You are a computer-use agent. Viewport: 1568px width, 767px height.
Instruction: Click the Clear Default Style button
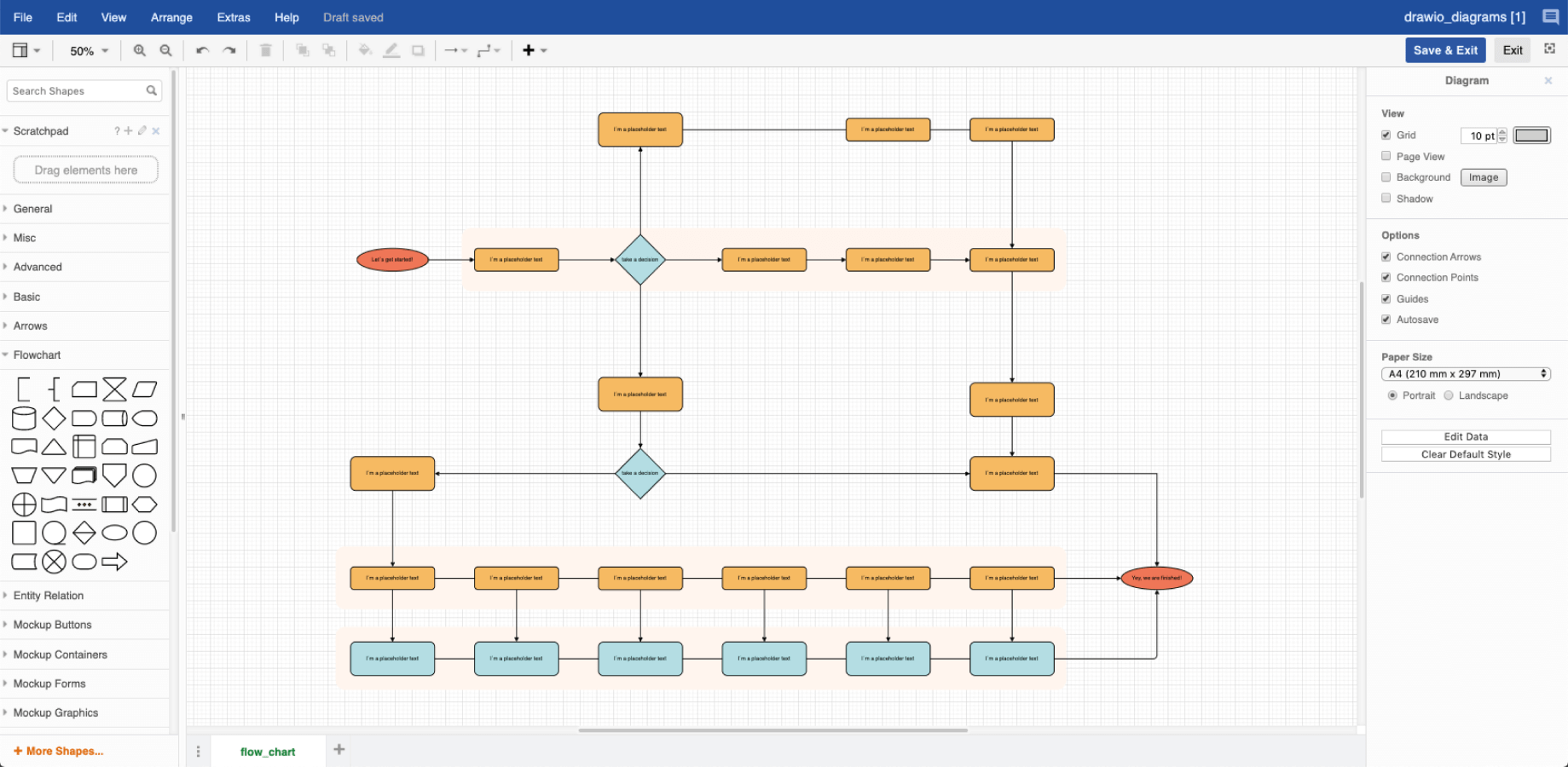[1465, 453]
